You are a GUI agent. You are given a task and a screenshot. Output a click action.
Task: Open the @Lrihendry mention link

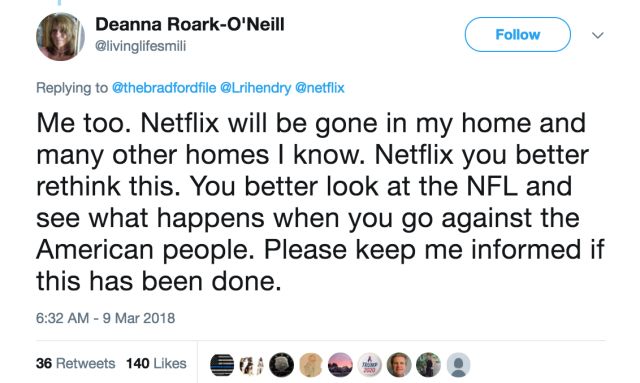click(x=256, y=88)
